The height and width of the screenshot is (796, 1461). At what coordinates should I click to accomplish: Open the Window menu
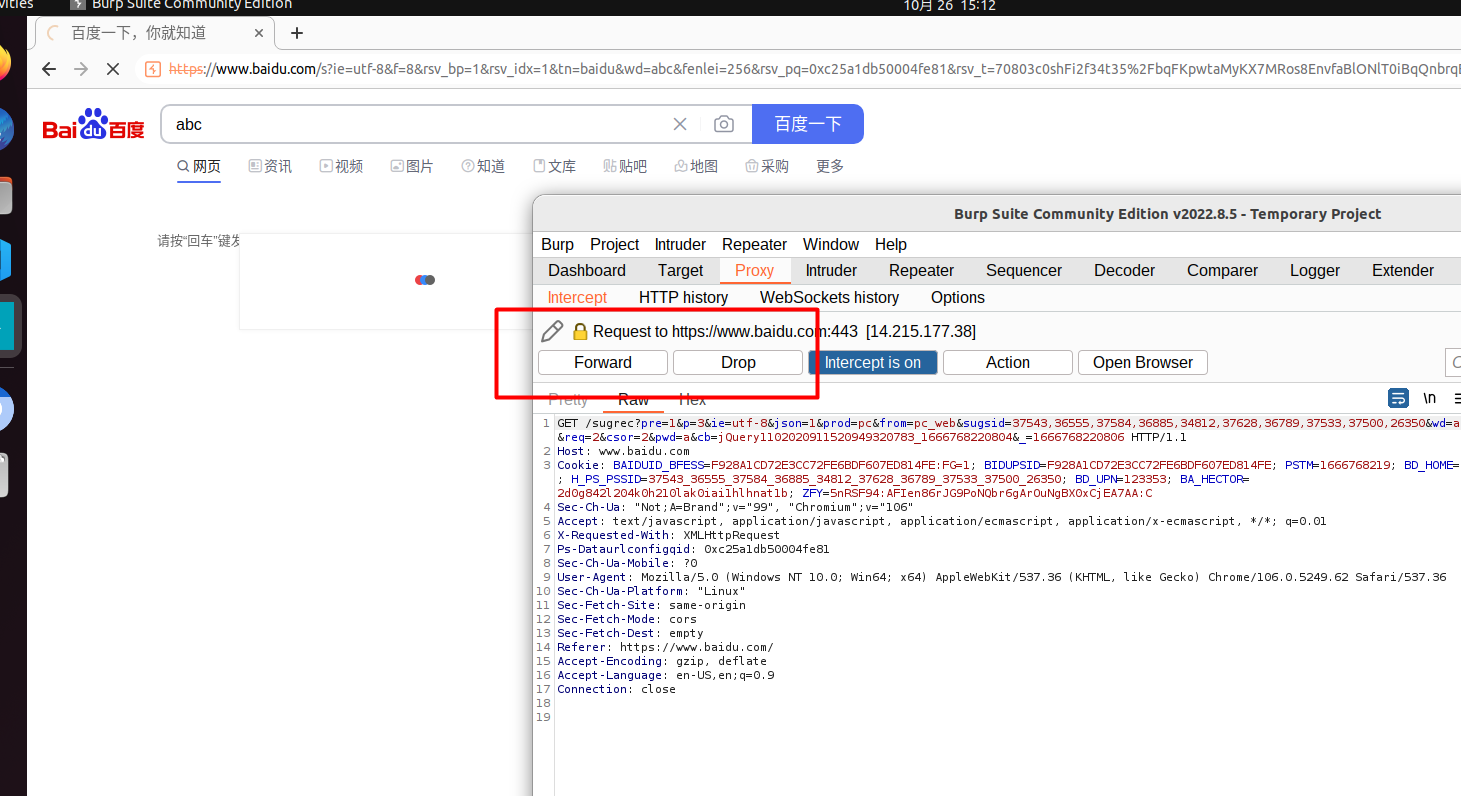click(831, 244)
